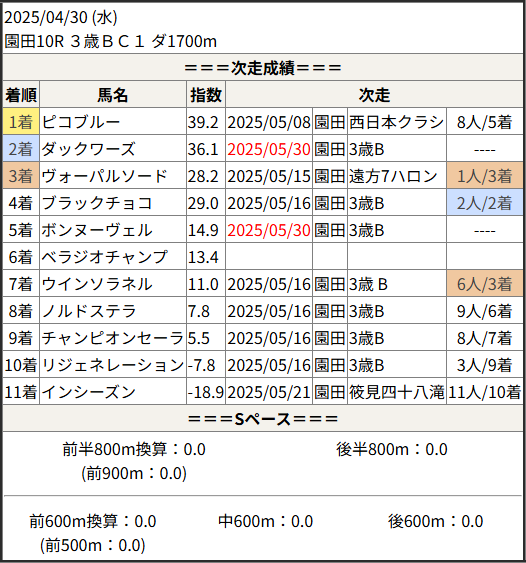Click the blue 2人/2着 result cell

click(x=484, y=203)
